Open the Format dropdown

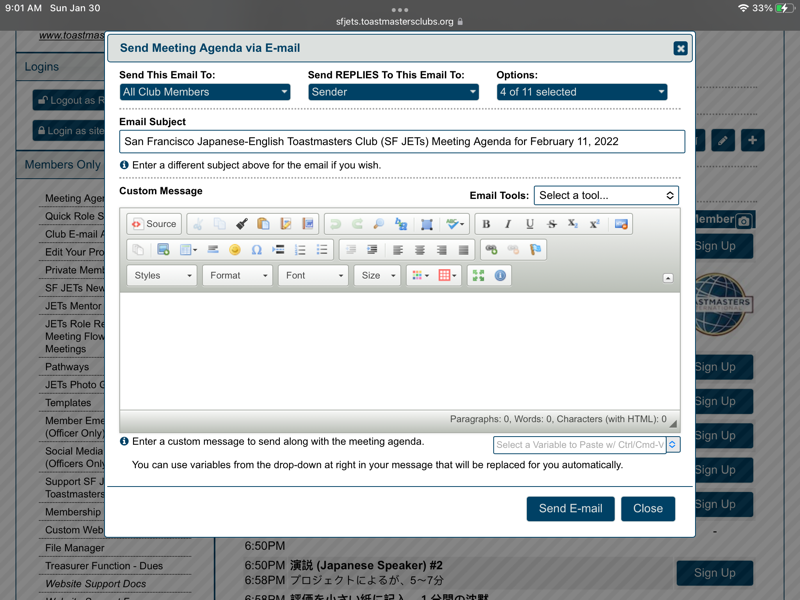(x=237, y=276)
